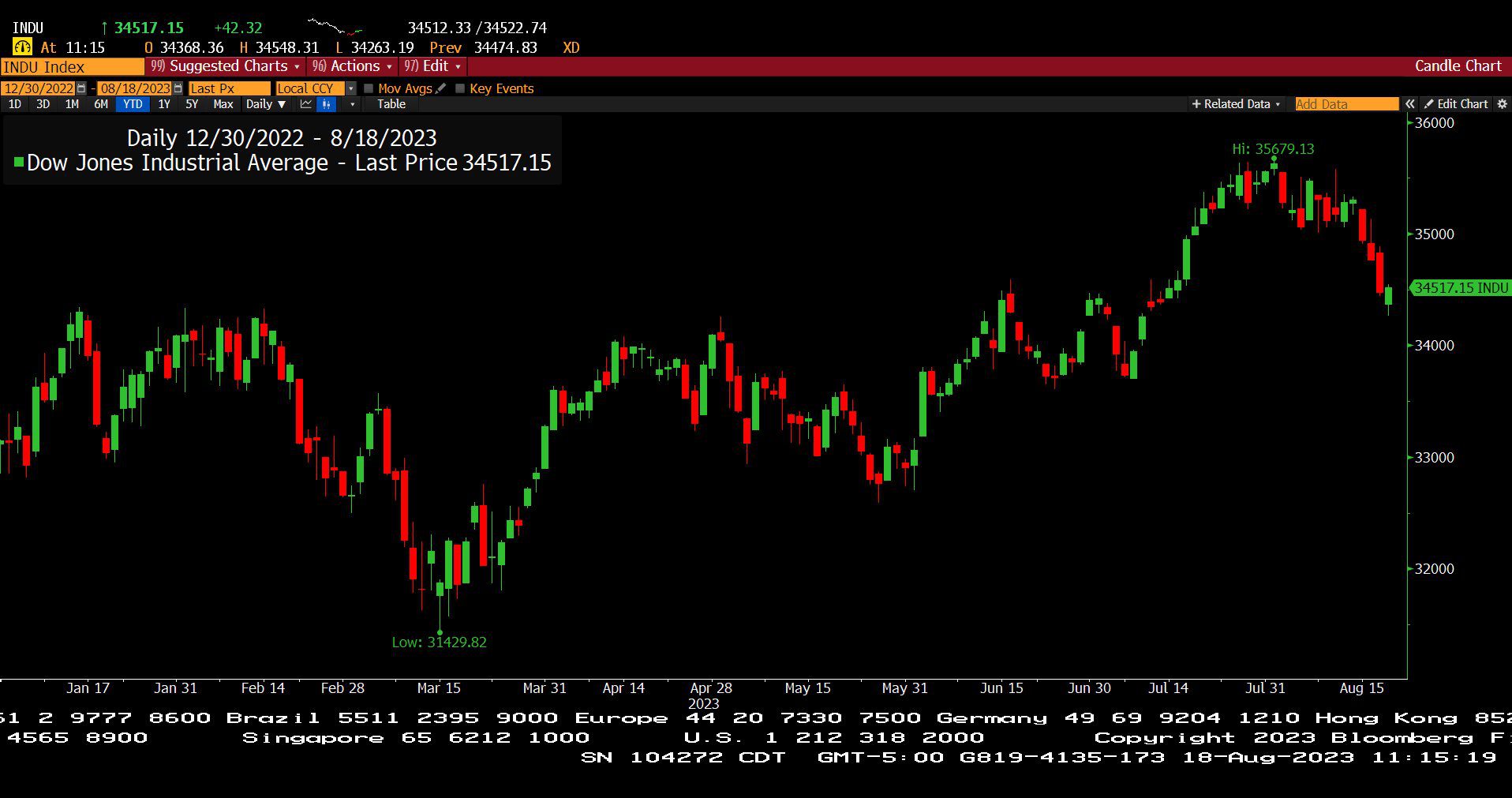
Task: Click the 34000 y-axis label
Action: point(1434,346)
